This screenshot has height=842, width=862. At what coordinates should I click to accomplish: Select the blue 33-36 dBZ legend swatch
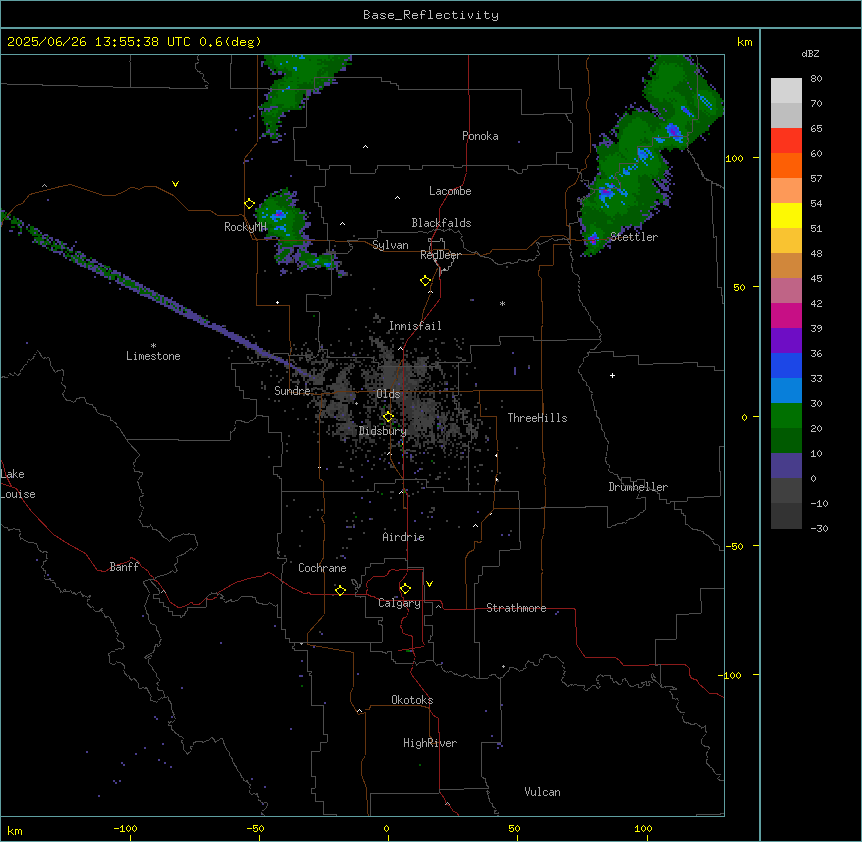pyautogui.click(x=786, y=365)
